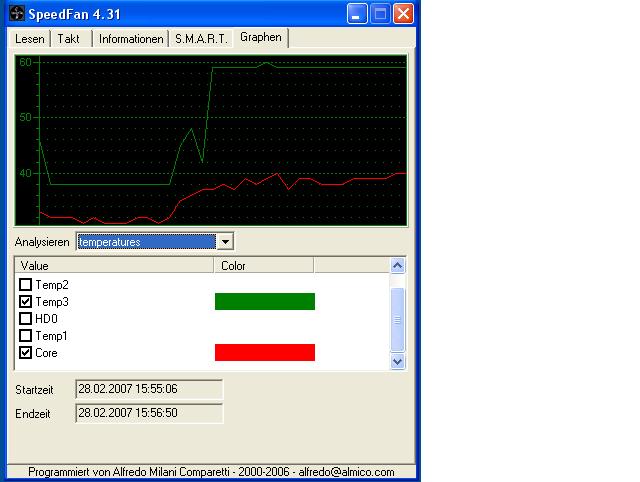
Task: Click the 50 axis label on graph
Action: click(x=25, y=118)
